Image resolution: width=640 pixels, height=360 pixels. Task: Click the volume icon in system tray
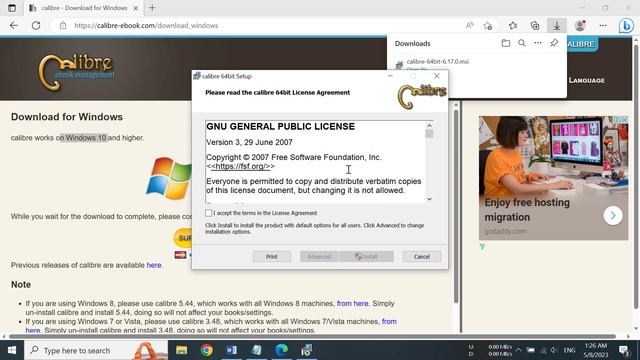click(554, 350)
